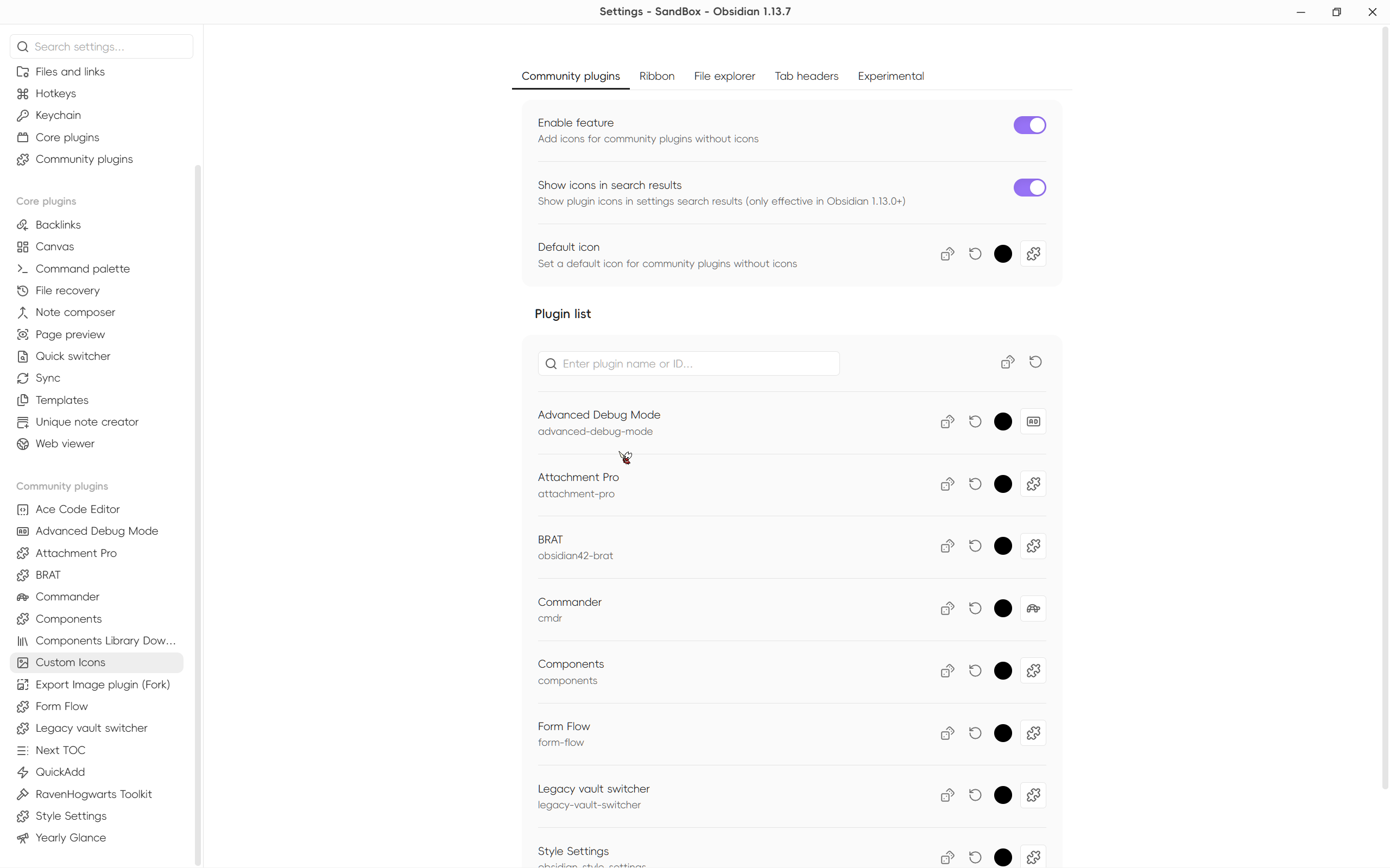1390x868 pixels.
Task: Open icon picker for Advanced Debug Mode
Action: [x=1033, y=421]
